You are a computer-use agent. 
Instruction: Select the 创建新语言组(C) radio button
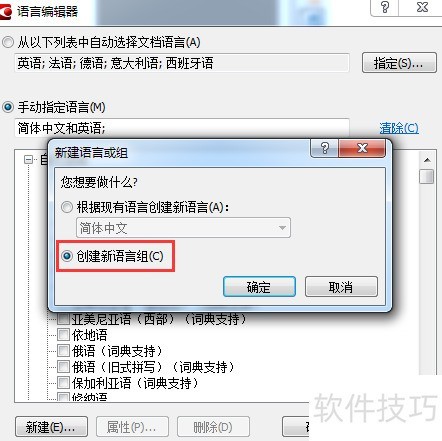click(67, 256)
